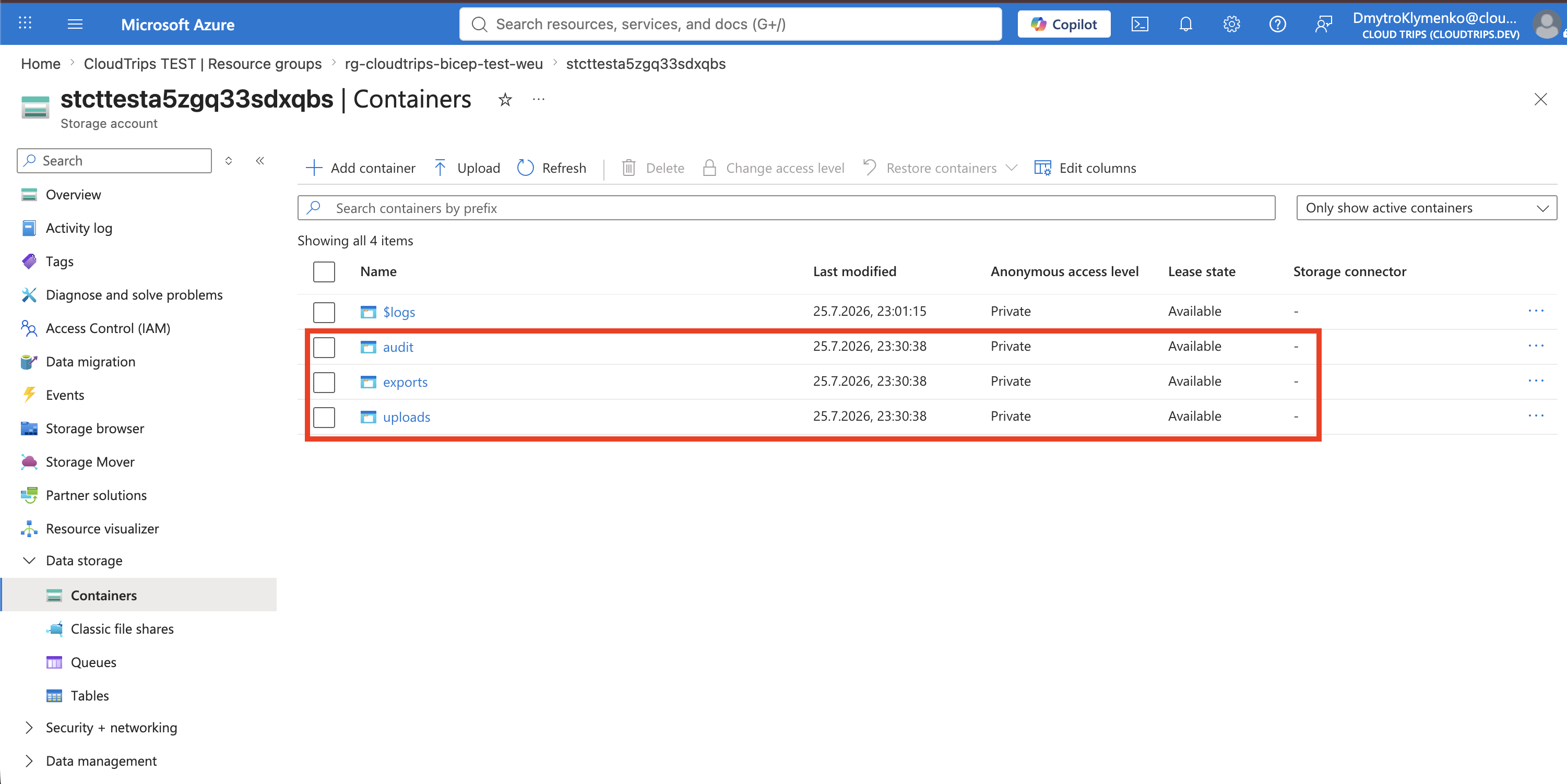The image size is (1567, 784).
Task: Open the Azure portal hamburger menu
Action: pyautogui.click(x=75, y=25)
